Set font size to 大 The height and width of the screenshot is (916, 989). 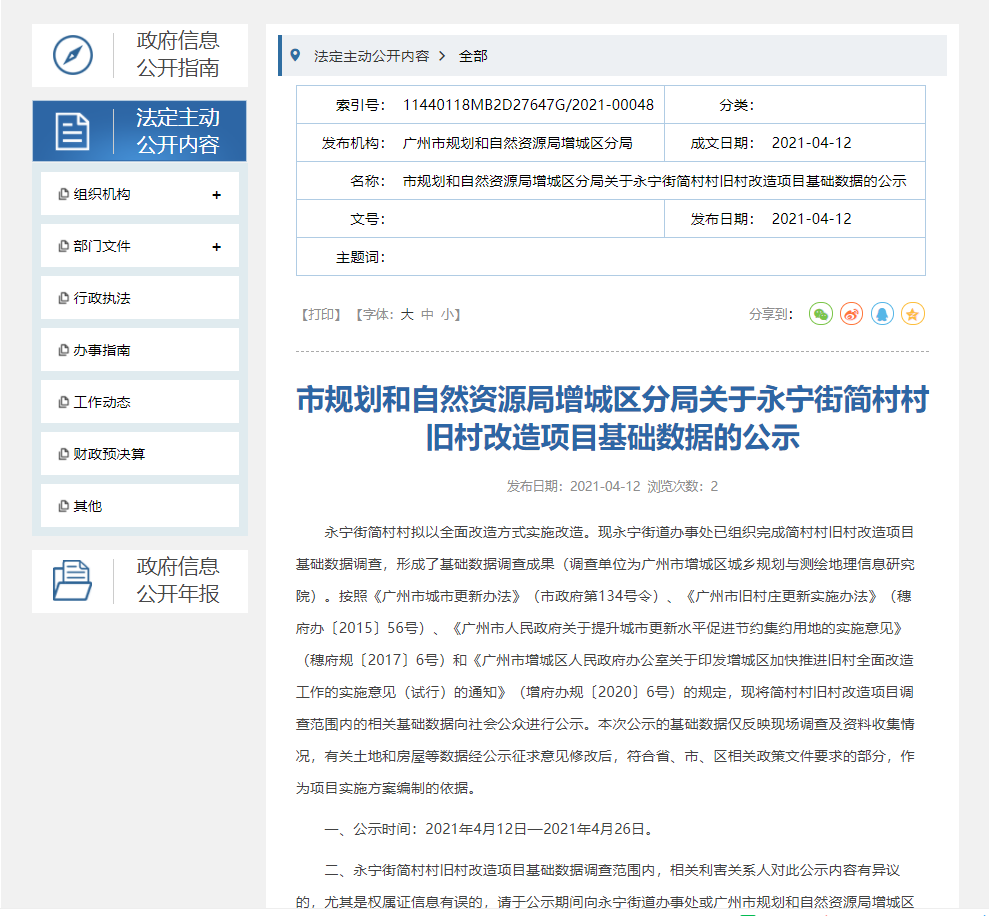click(x=407, y=314)
